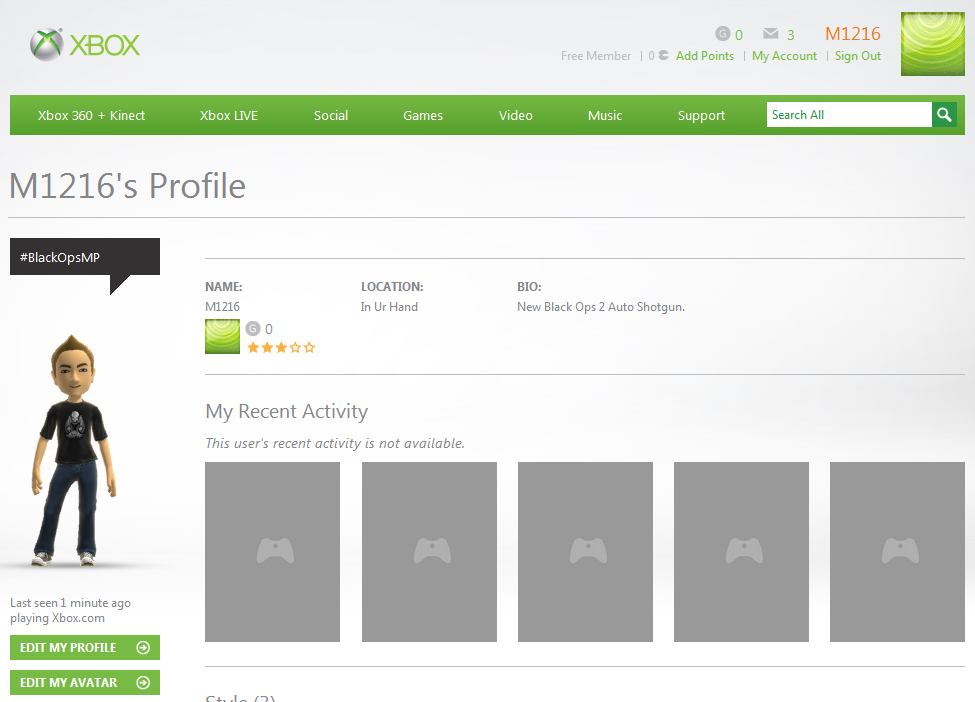Image resolution: width=975 pixels, height=702 pixels.
Task: Click the 'New Black Ops 2 Auto Shotgun.' bio text
Action: coord(601,307)
